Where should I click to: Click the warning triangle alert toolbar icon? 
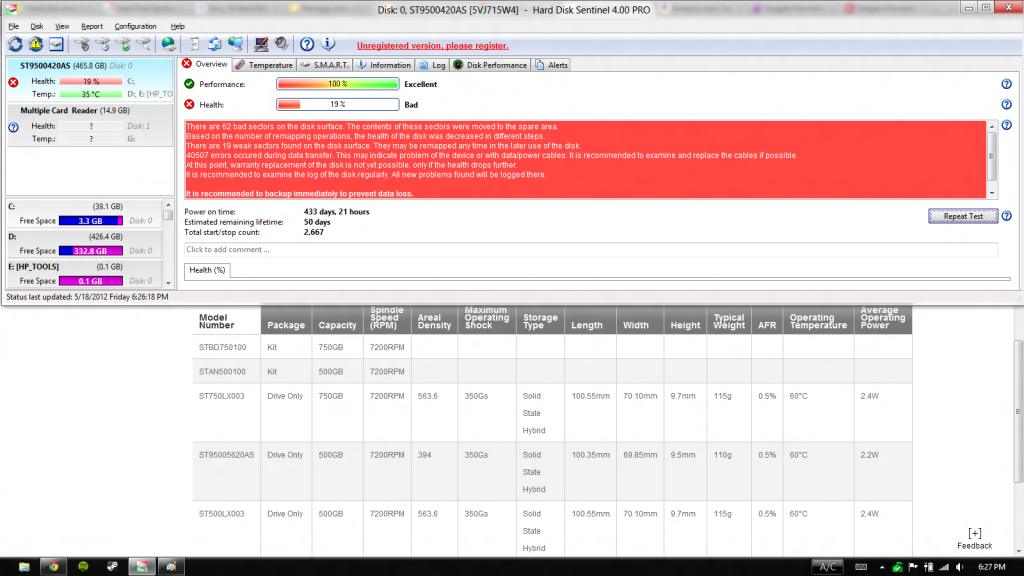(x=35, y=44)
